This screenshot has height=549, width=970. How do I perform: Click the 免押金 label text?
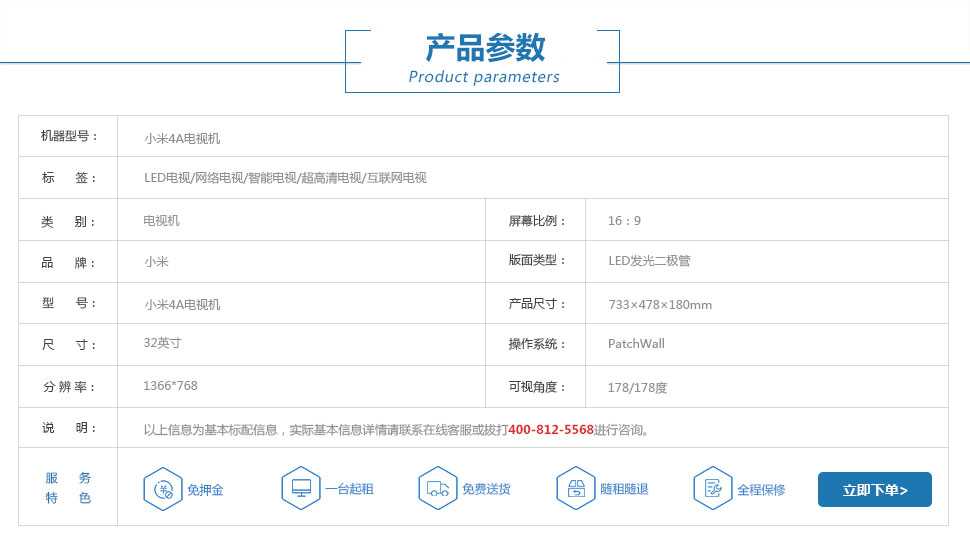(205, 490)
